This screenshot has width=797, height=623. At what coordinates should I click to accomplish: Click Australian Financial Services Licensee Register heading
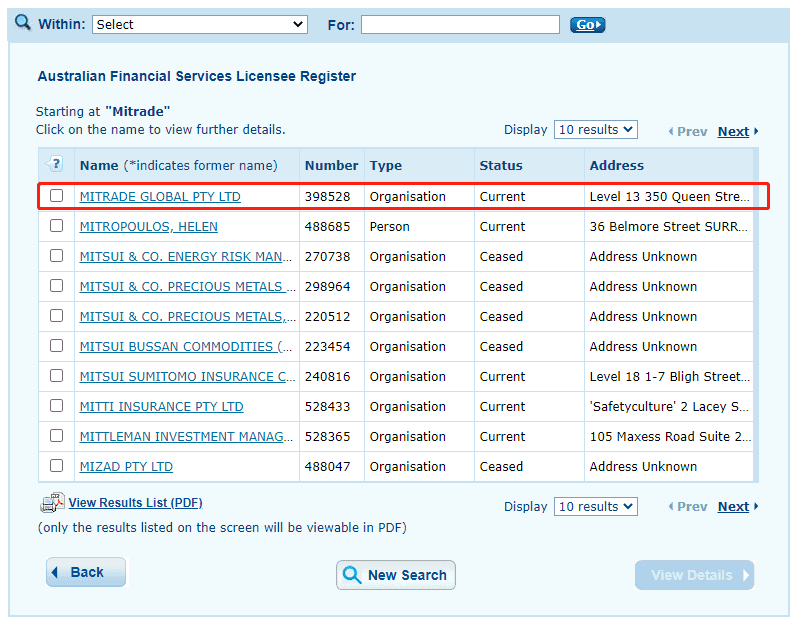197,76
